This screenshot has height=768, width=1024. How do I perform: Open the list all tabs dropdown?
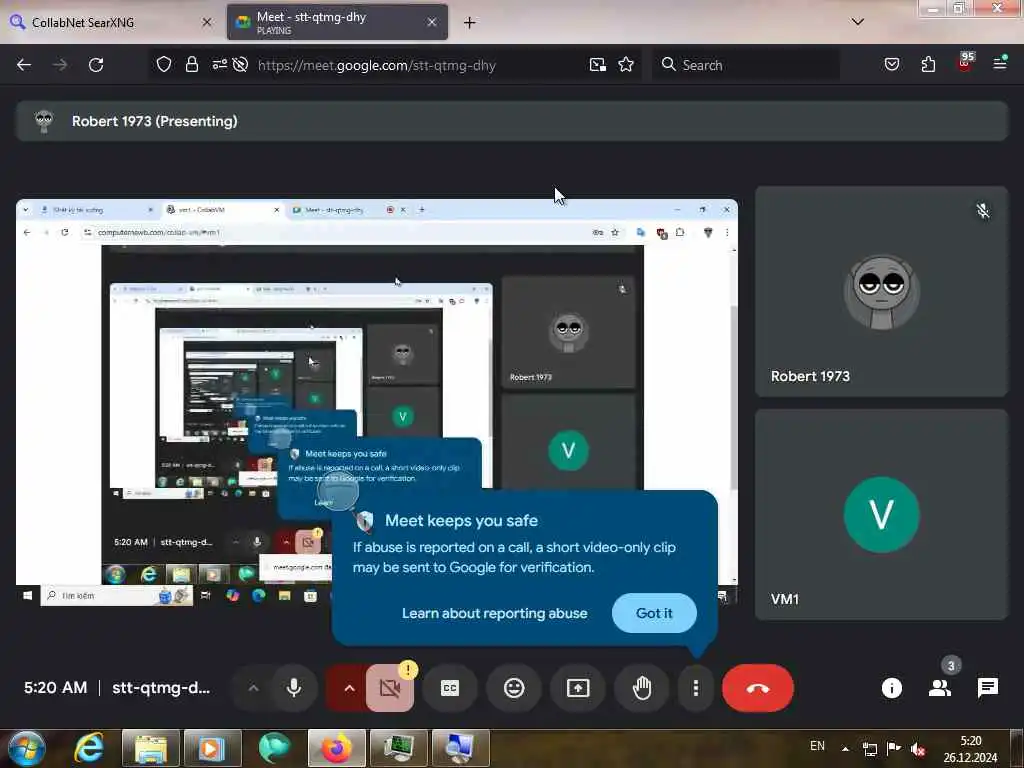(857, 22)
